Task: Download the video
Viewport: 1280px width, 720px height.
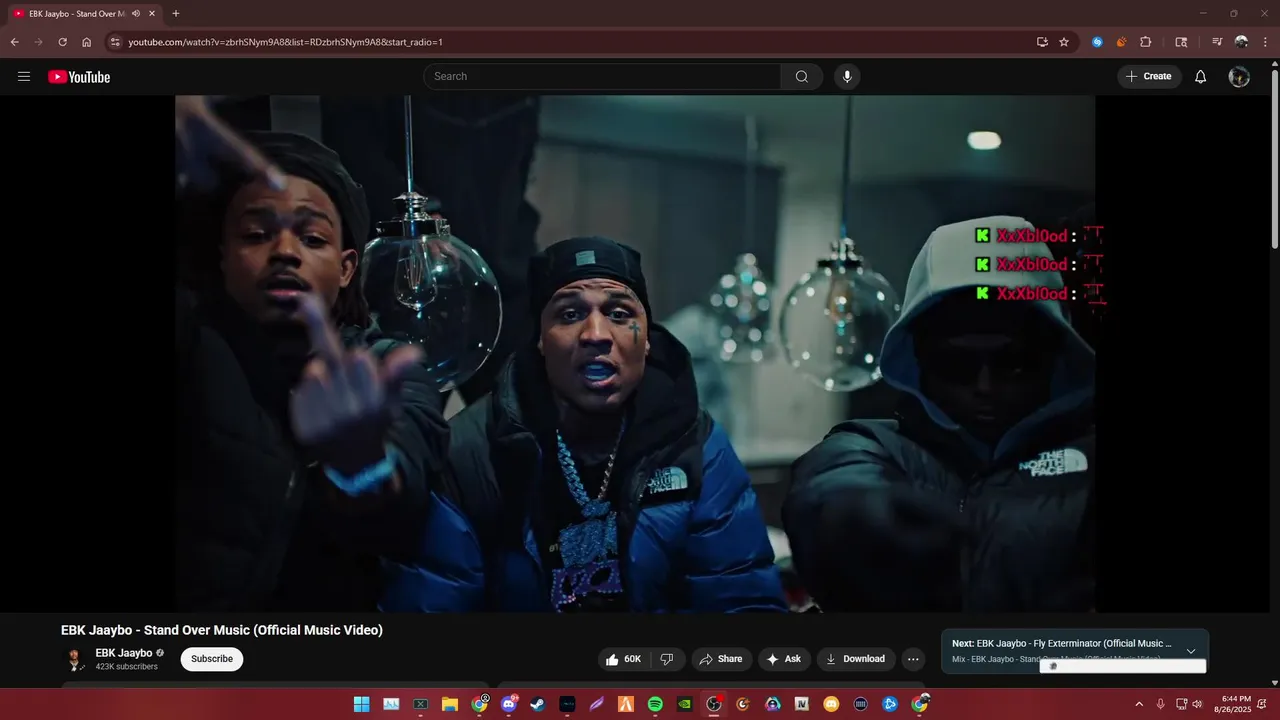Action: [x=856, y=659]
